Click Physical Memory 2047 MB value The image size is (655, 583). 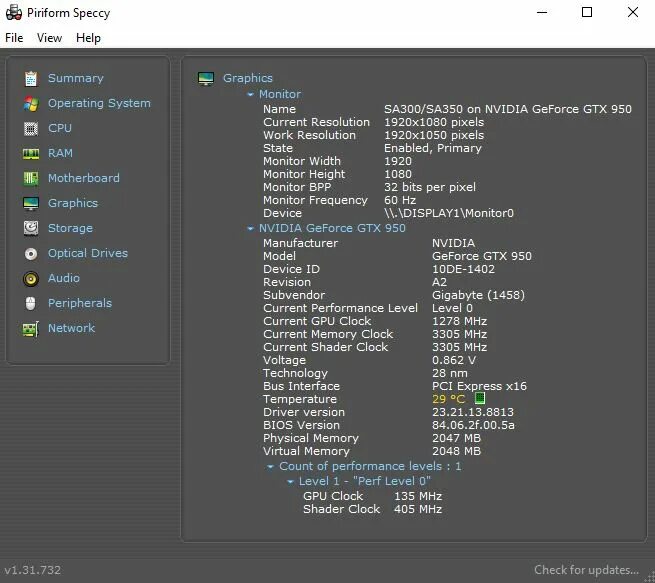click(x=457, y=438)
